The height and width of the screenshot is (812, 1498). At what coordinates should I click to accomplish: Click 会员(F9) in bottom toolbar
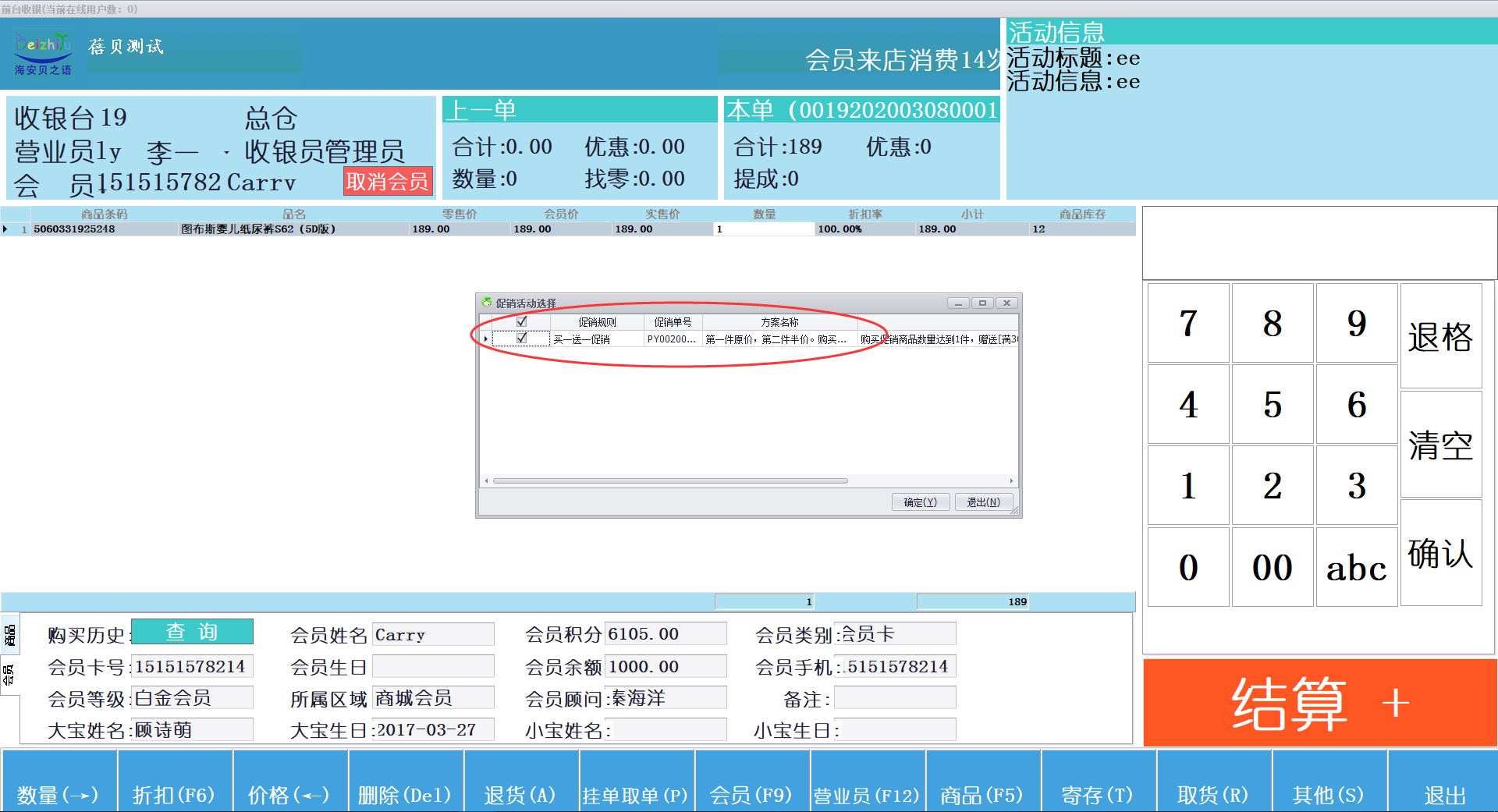click(x=751, y=781)
